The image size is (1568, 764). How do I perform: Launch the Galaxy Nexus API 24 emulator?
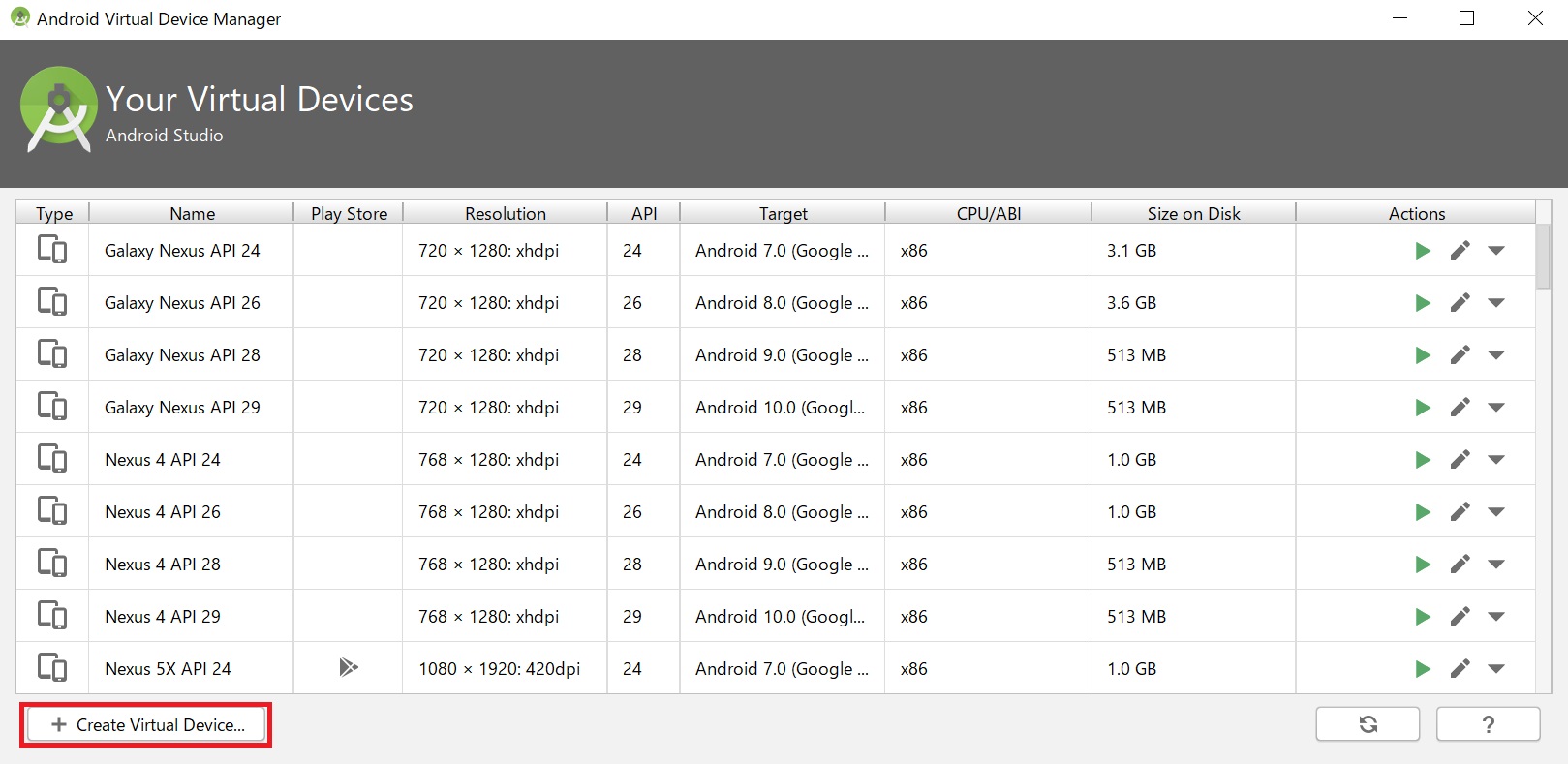coord(1423,251)
